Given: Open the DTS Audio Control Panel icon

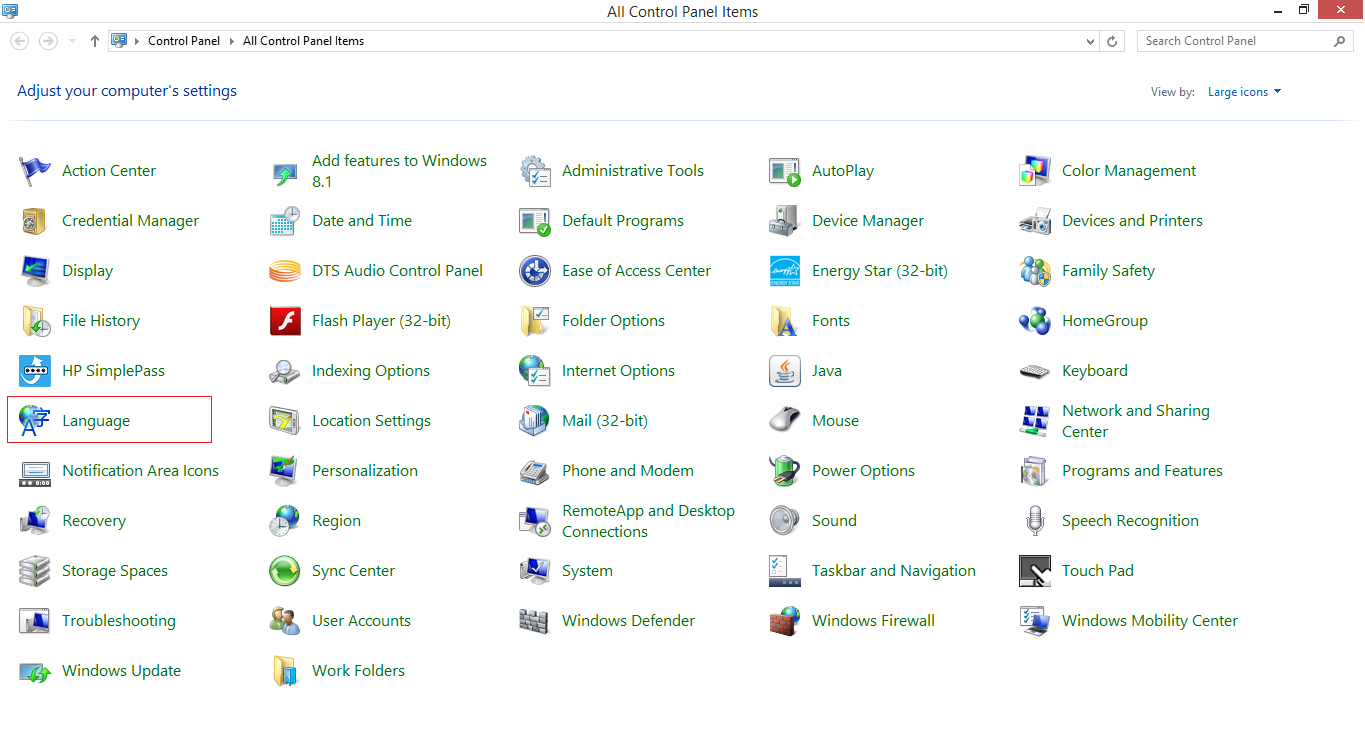Looking at the screenshot, I should [x=285, y=271].
